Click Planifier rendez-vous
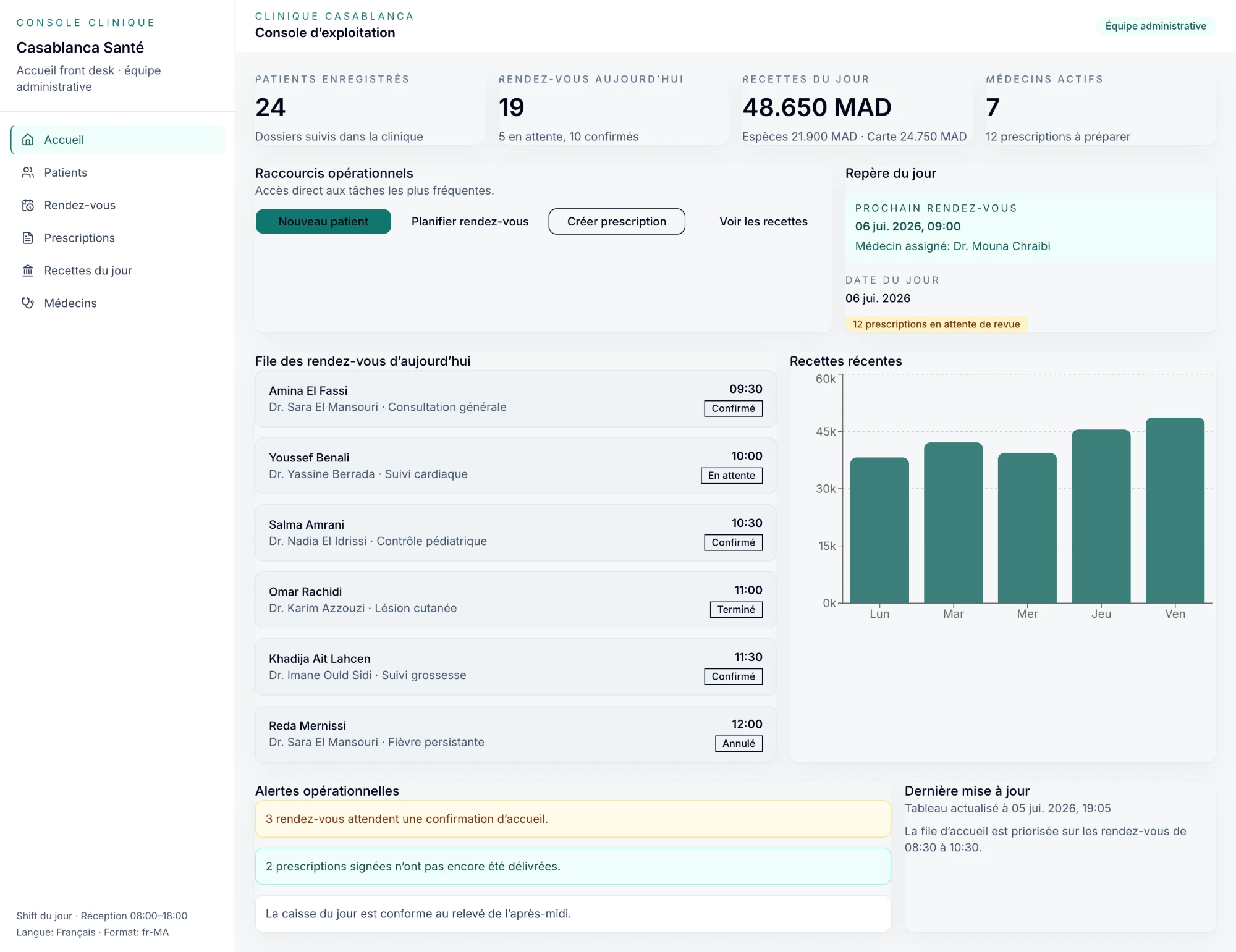The image size is (1236, 952). [x=470, y=221]
